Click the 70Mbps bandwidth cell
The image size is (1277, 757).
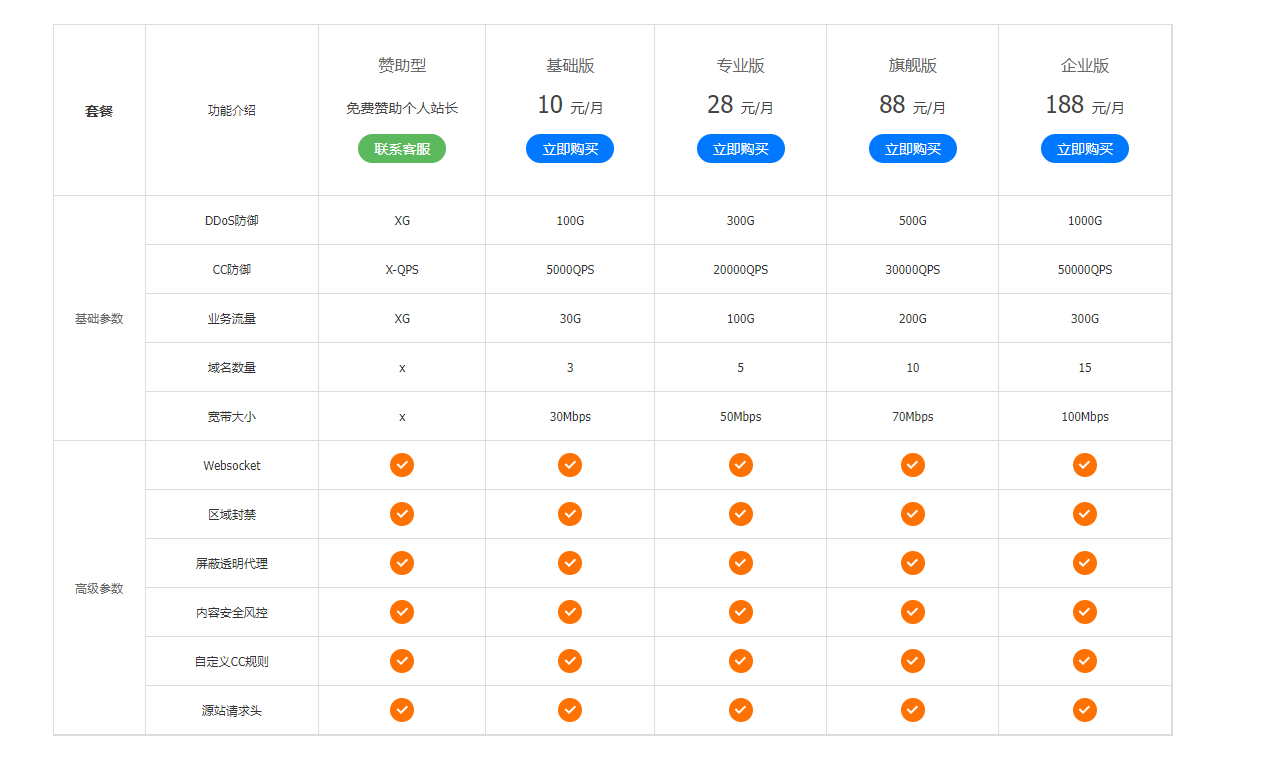pos(913,417)
